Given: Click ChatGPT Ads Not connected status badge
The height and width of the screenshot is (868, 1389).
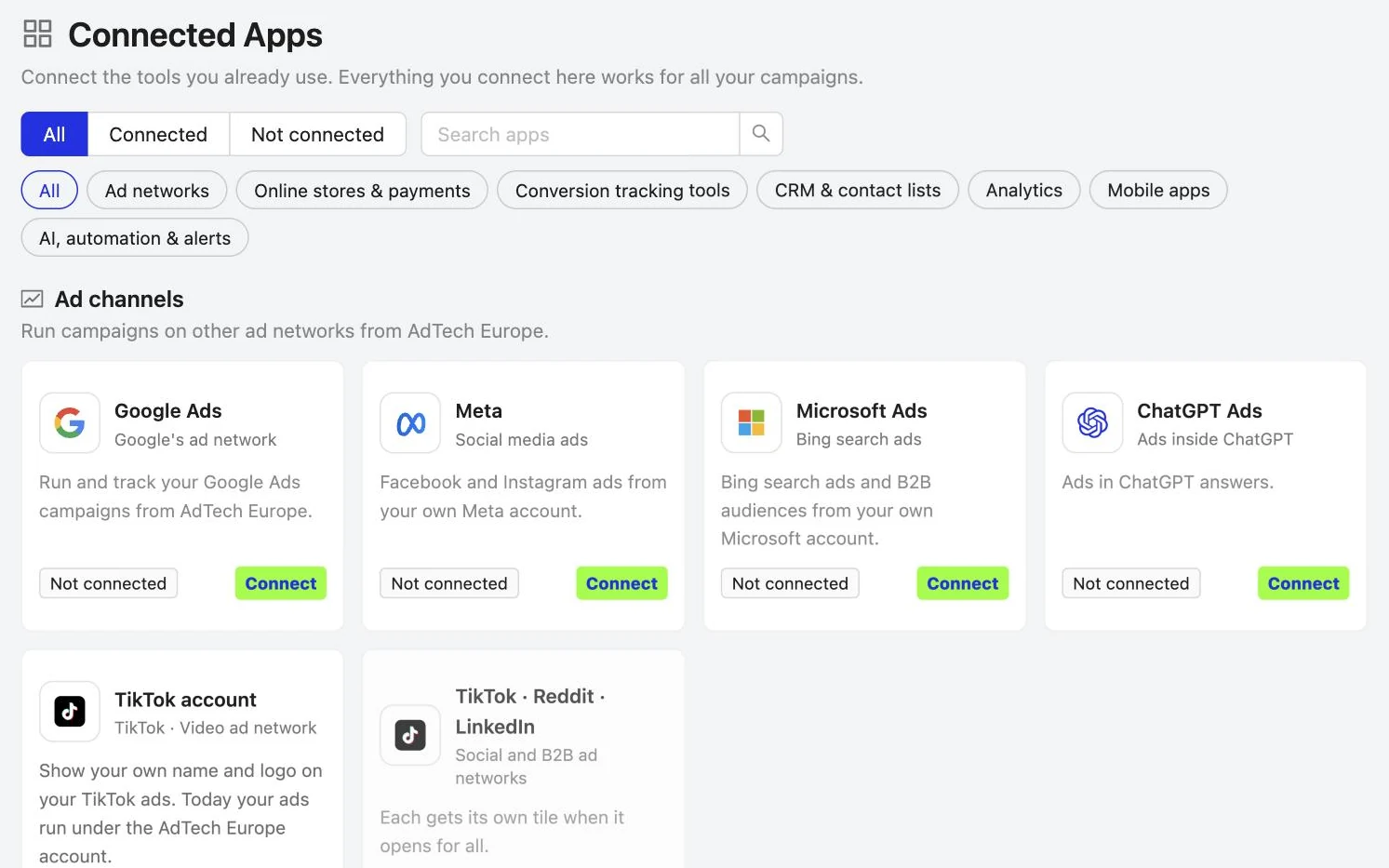Looking at the screenshot, I should tap(1131, 583).
